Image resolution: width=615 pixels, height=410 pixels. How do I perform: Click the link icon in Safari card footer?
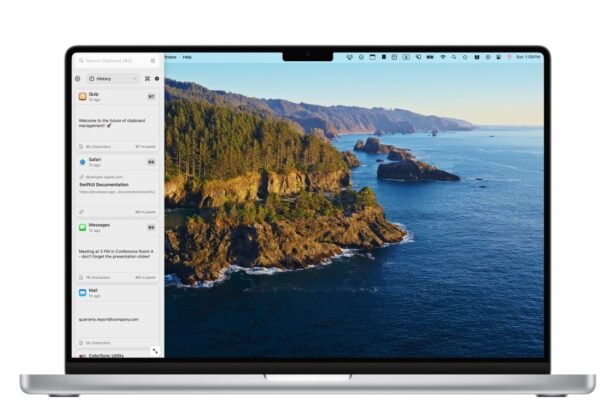pyautogui.click(x=81, y=212)
